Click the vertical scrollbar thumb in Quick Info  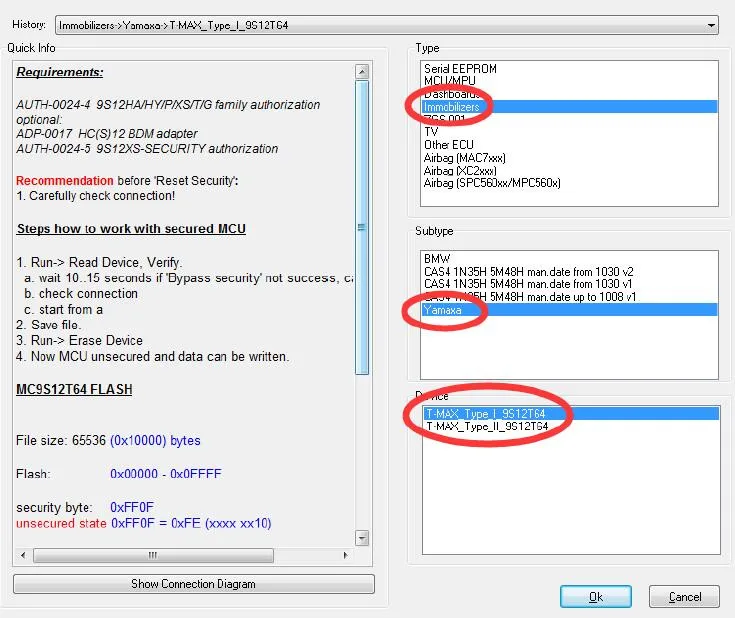pyautogui.click(x=362, y=227)
